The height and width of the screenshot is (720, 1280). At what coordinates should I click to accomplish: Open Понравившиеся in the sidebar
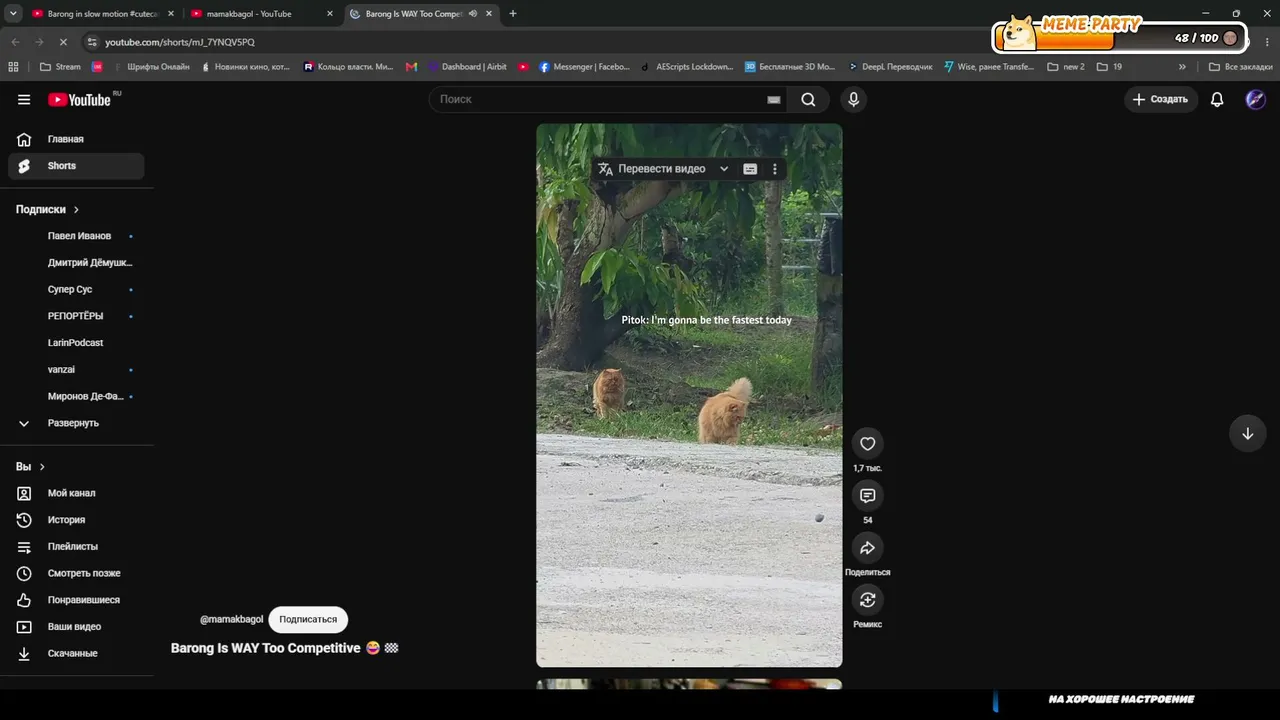76,600
